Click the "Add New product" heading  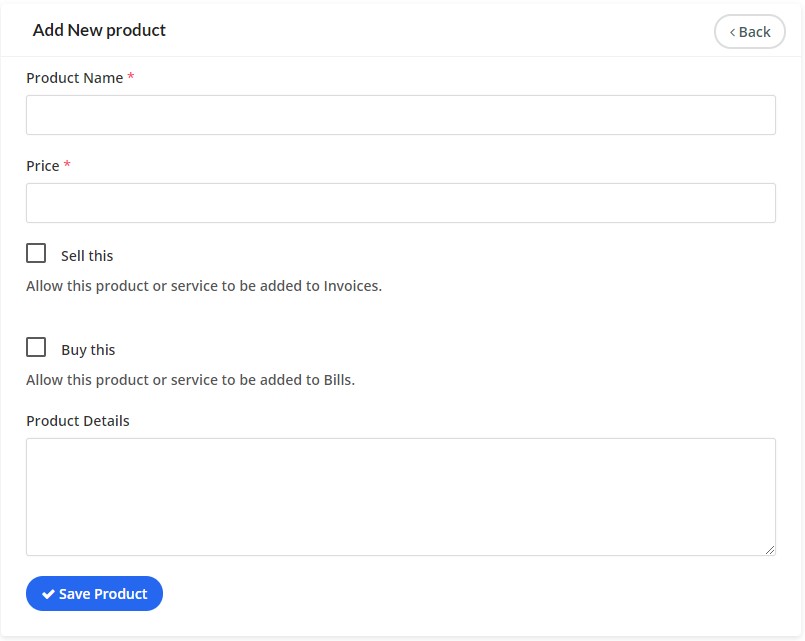99,30
